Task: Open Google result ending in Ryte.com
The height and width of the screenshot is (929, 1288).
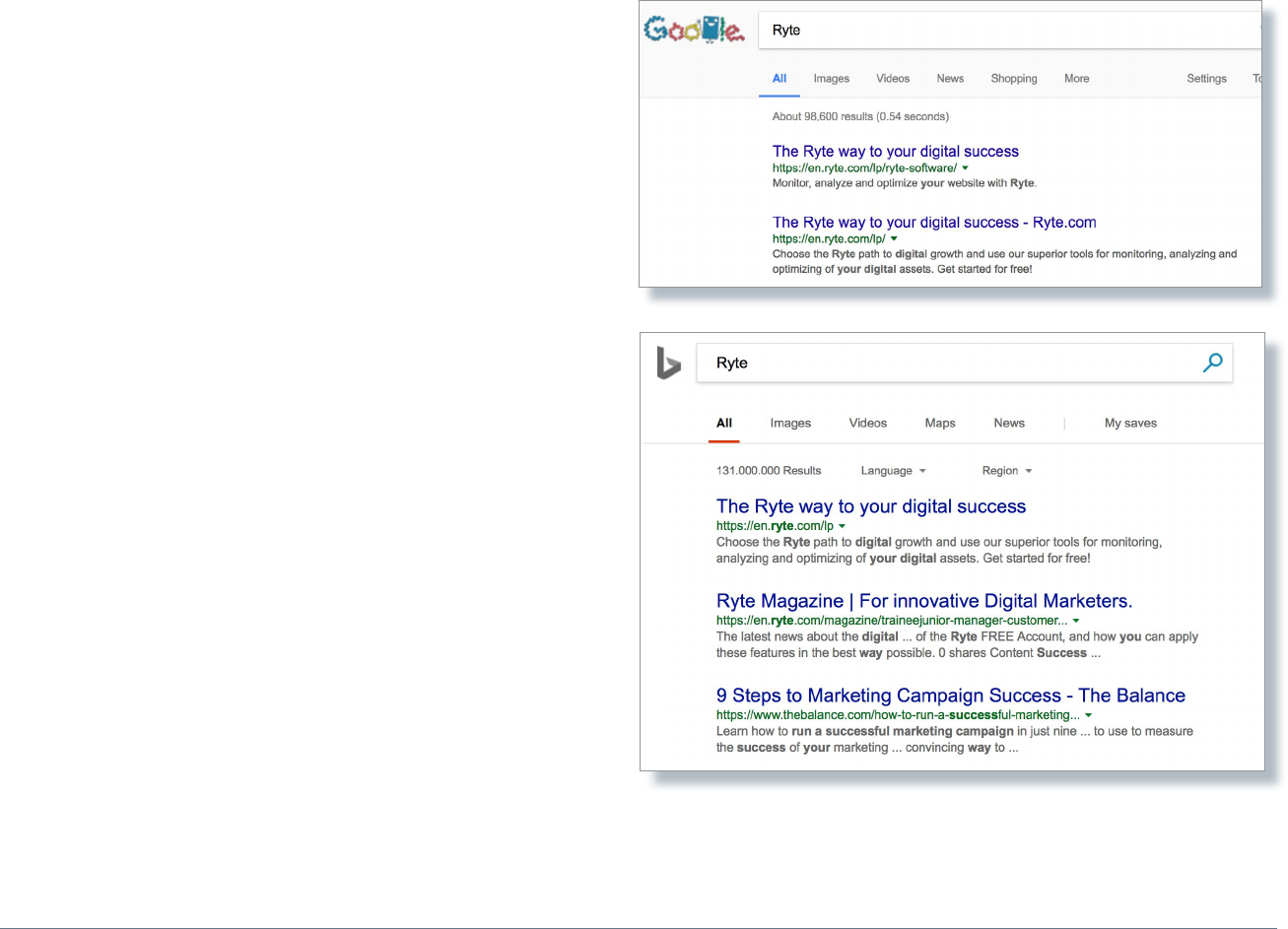Action: pos(934,222)
